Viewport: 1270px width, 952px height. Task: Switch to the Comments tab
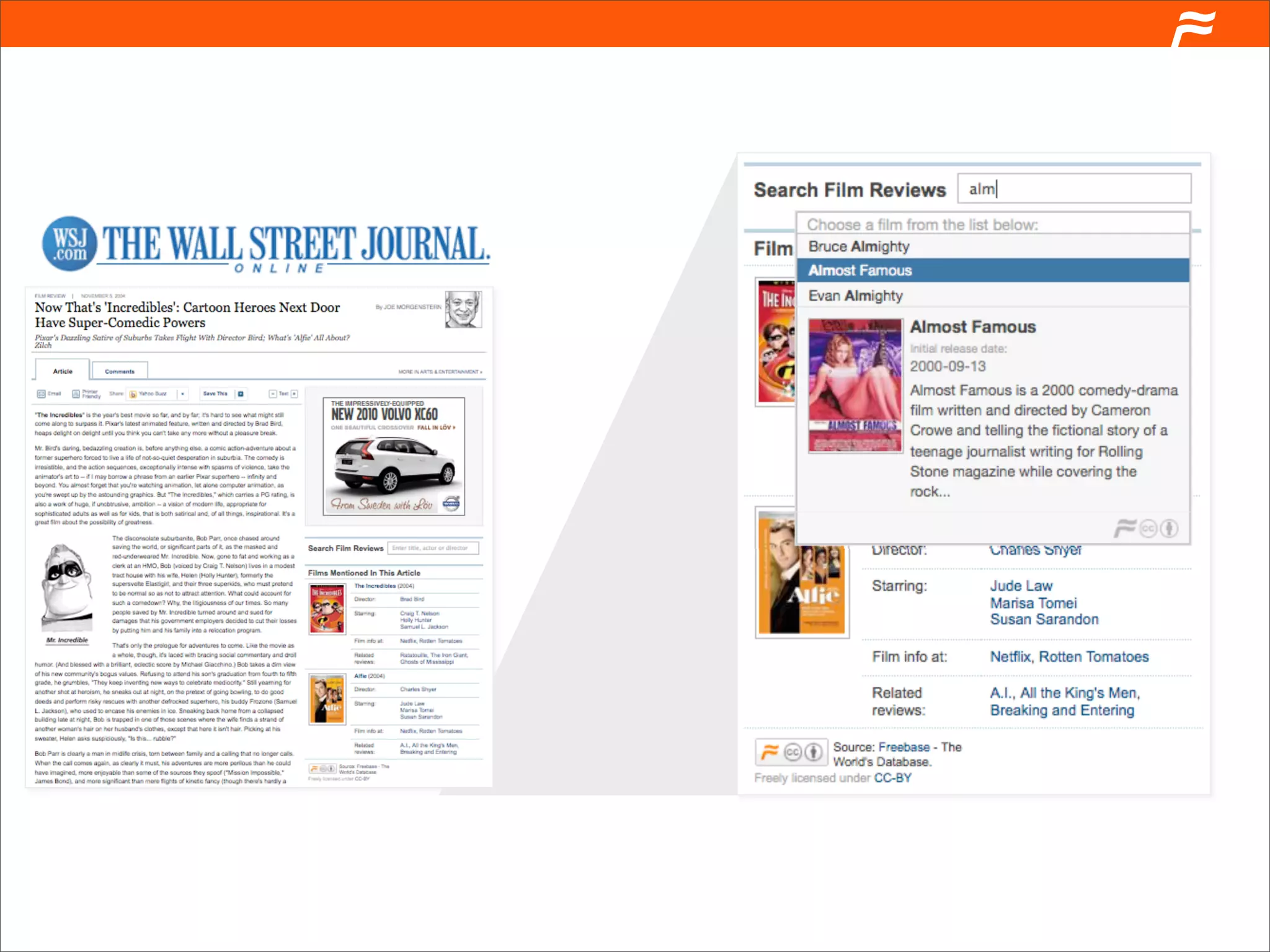(120, 371)
